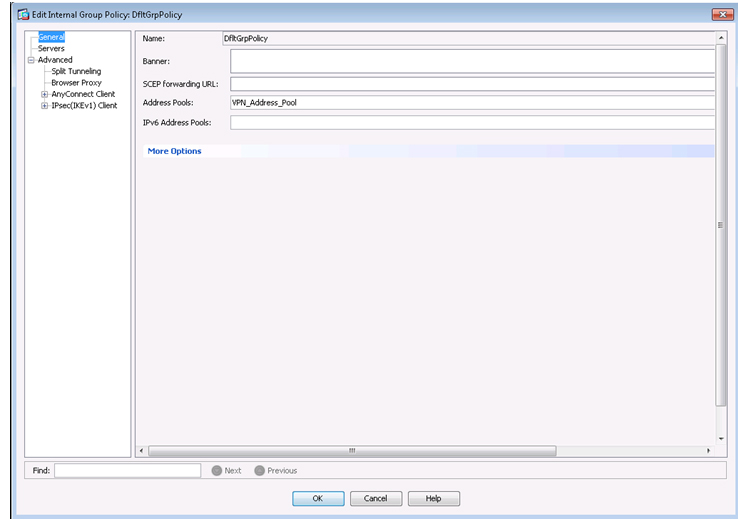The image size is (738, 522).
Task: Select General in the navigation tree
Action: pos(51,37)
